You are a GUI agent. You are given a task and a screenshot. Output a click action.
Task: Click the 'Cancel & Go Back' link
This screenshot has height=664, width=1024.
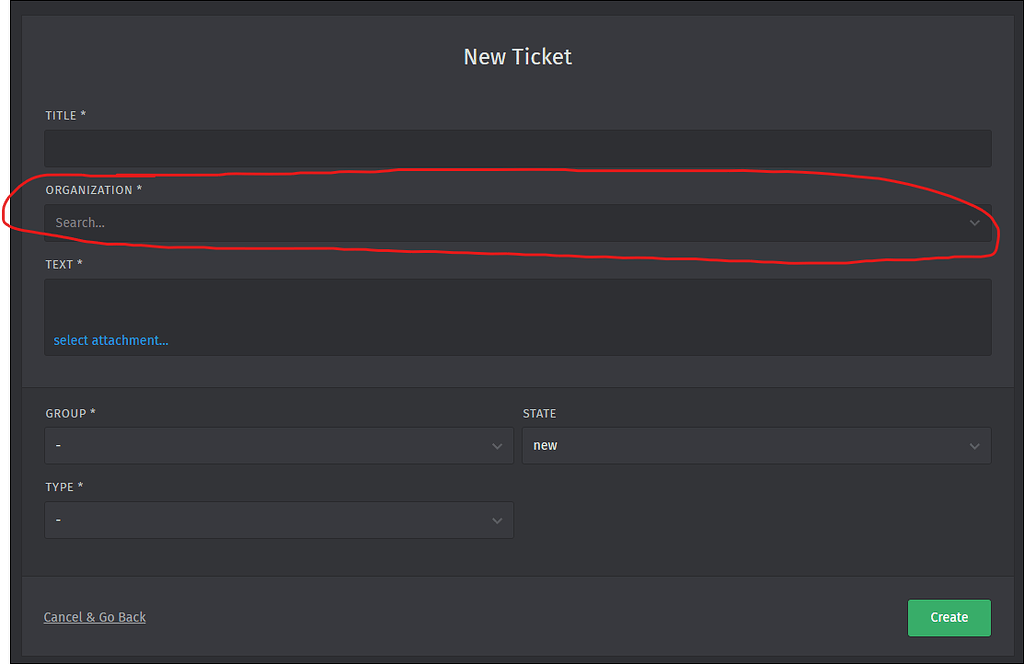pos(94,617)
